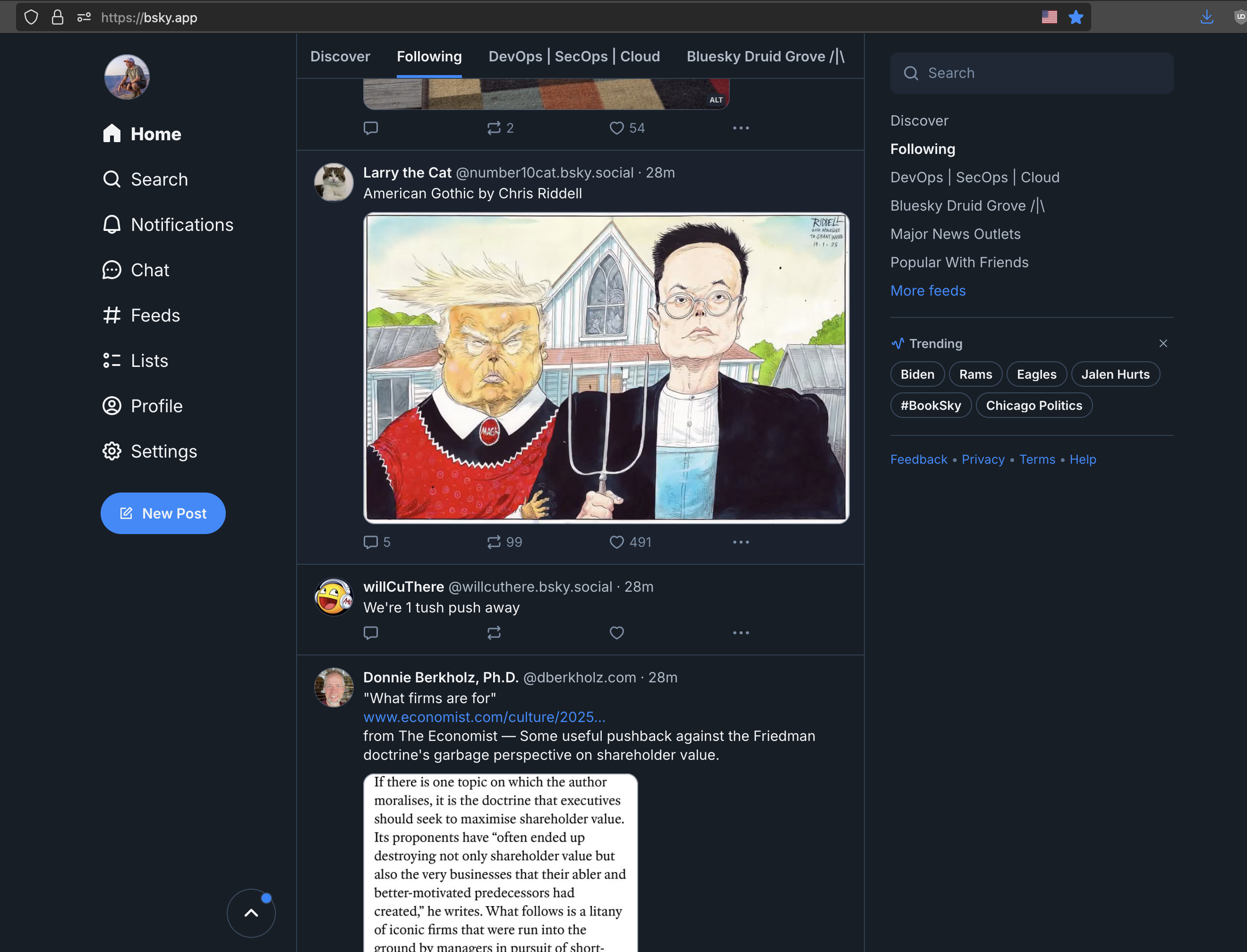1247x952 pixels.
Task: Click Feedback footer link
Action: click(919, 459)
